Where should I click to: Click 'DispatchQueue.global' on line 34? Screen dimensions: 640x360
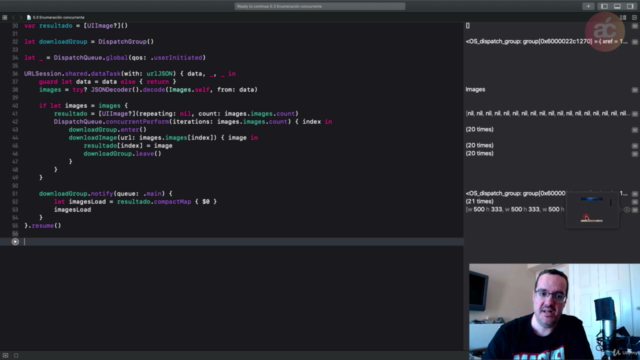coord(91,58)
